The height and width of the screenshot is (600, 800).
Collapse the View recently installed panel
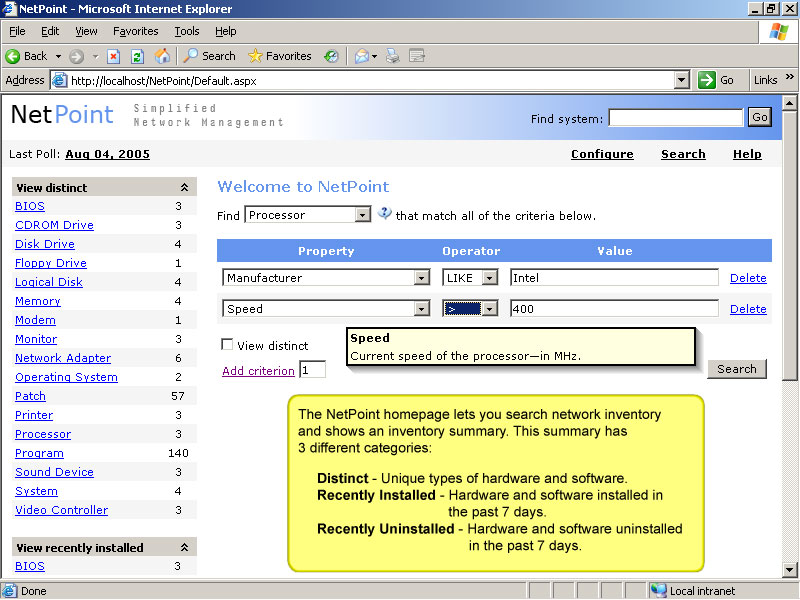184,547
